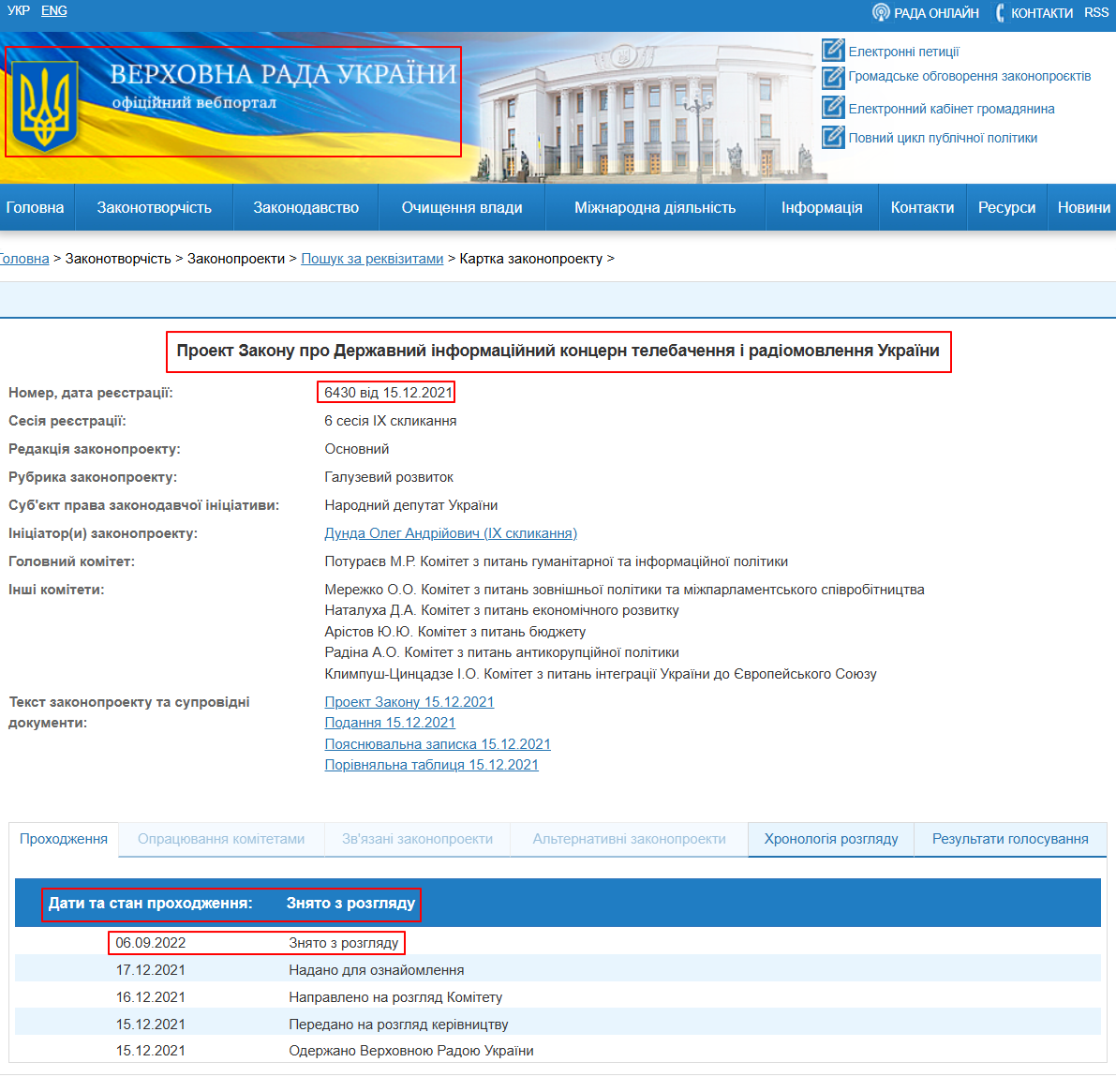Click the Одержано Верховною Радою України row
1116x1092 pixels.
558,1050
